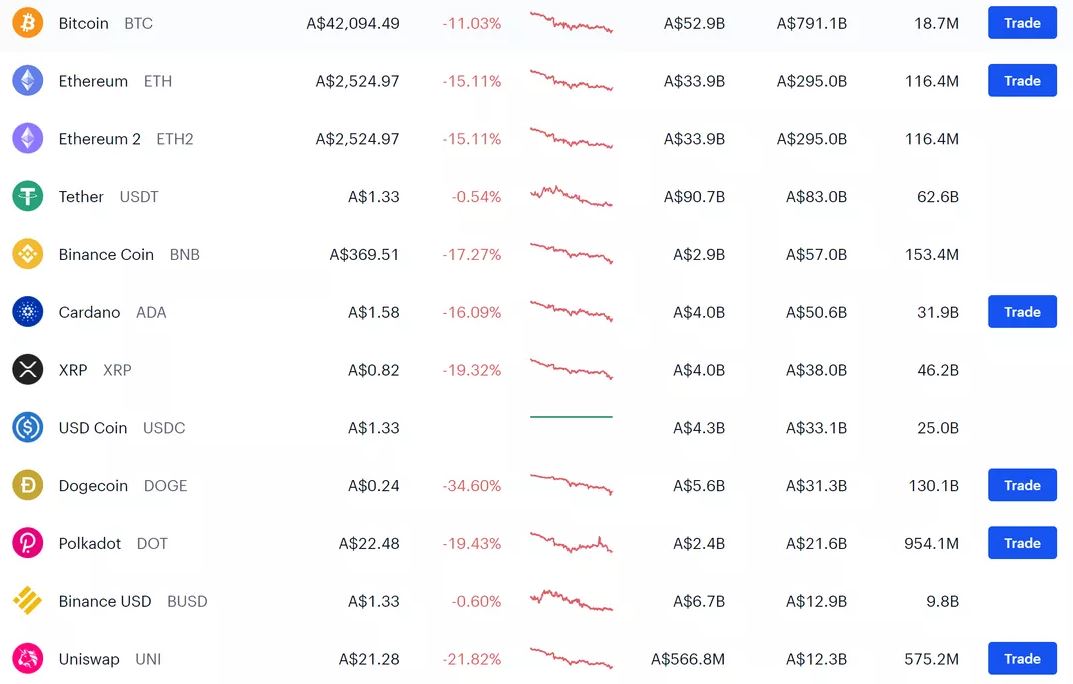Screen dimensions: 1073x684
Task: Hit the Trade button for Dogecoin
Action: 1022,486
